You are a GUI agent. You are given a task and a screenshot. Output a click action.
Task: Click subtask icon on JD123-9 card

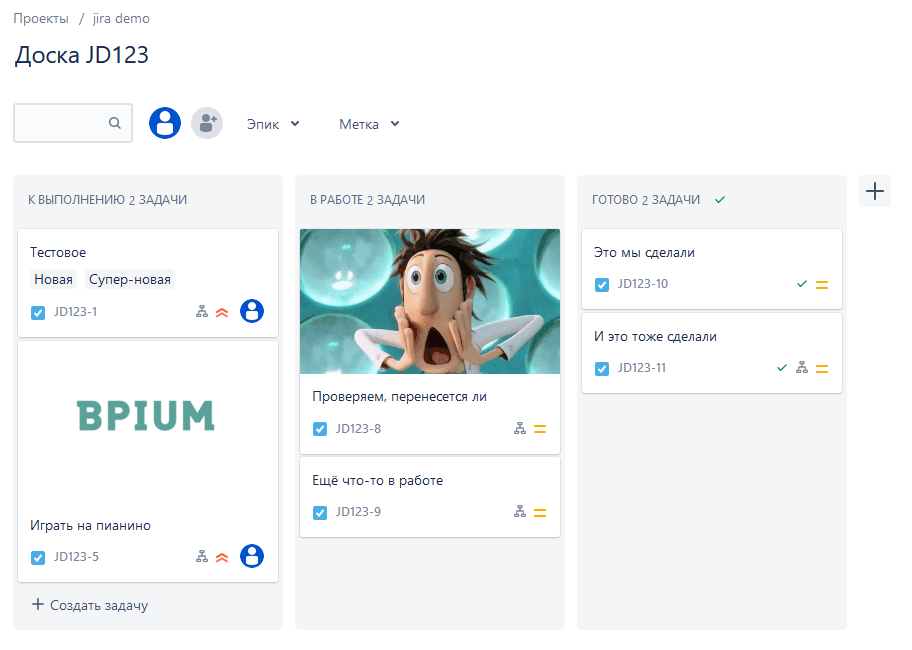pyautogui.click(x=520, y=512)
